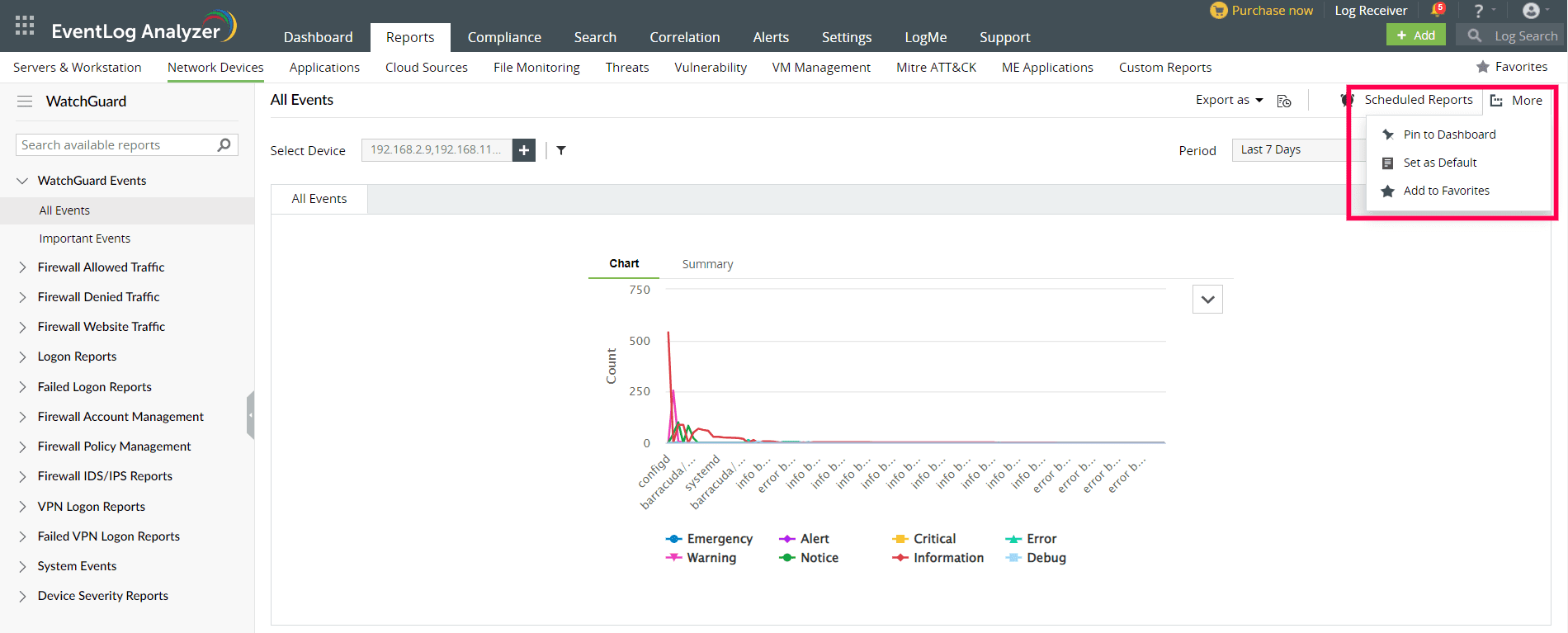Switch to the Compliance tab
The image size is (1568, 633).
pos(504,37)
